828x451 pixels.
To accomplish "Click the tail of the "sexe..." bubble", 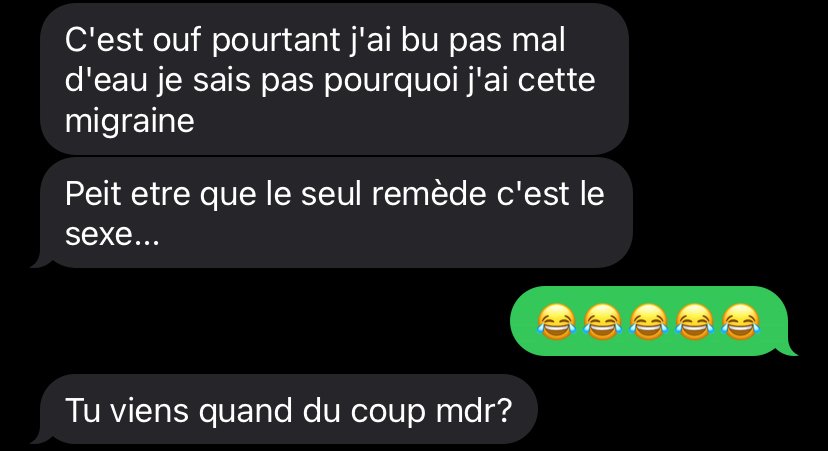I will point(39,262).
